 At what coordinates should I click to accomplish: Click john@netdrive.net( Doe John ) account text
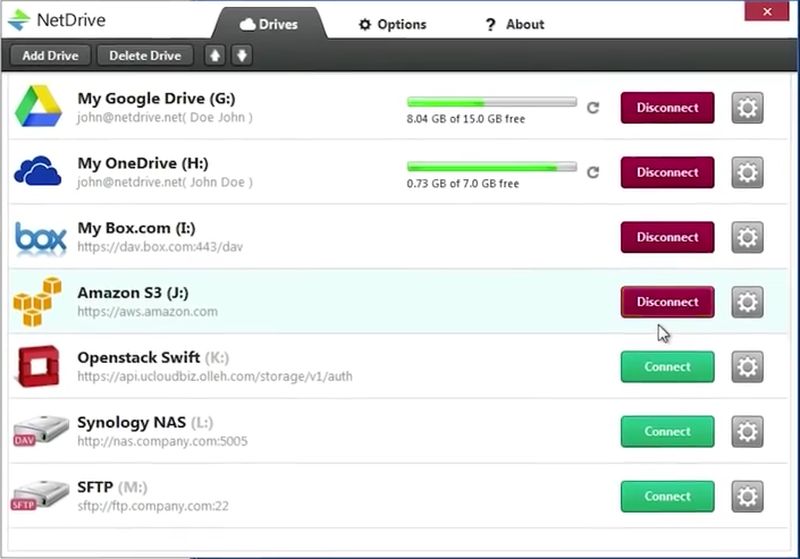tap(165, 117)
